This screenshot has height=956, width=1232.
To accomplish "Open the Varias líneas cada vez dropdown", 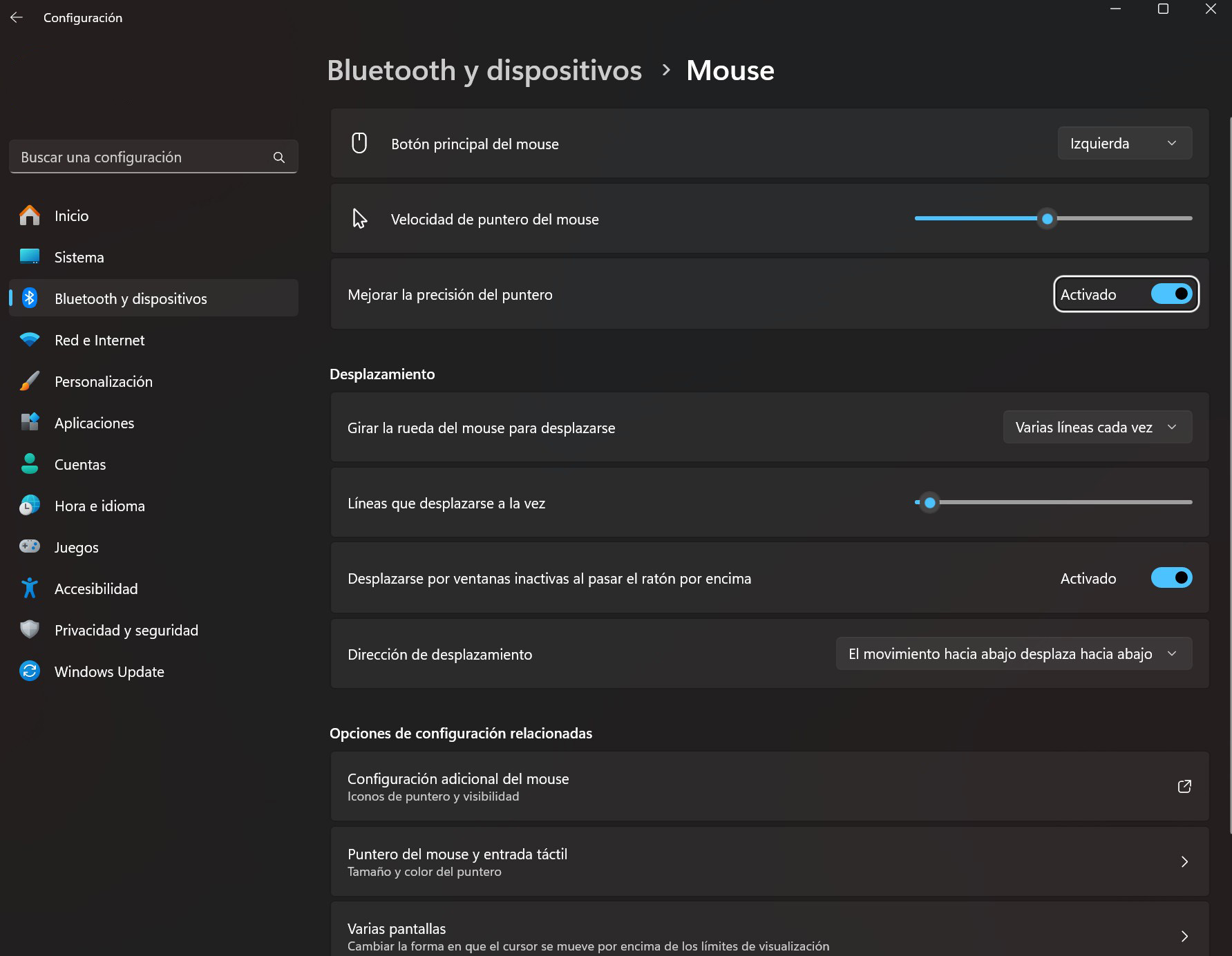I will [1097, 427].
